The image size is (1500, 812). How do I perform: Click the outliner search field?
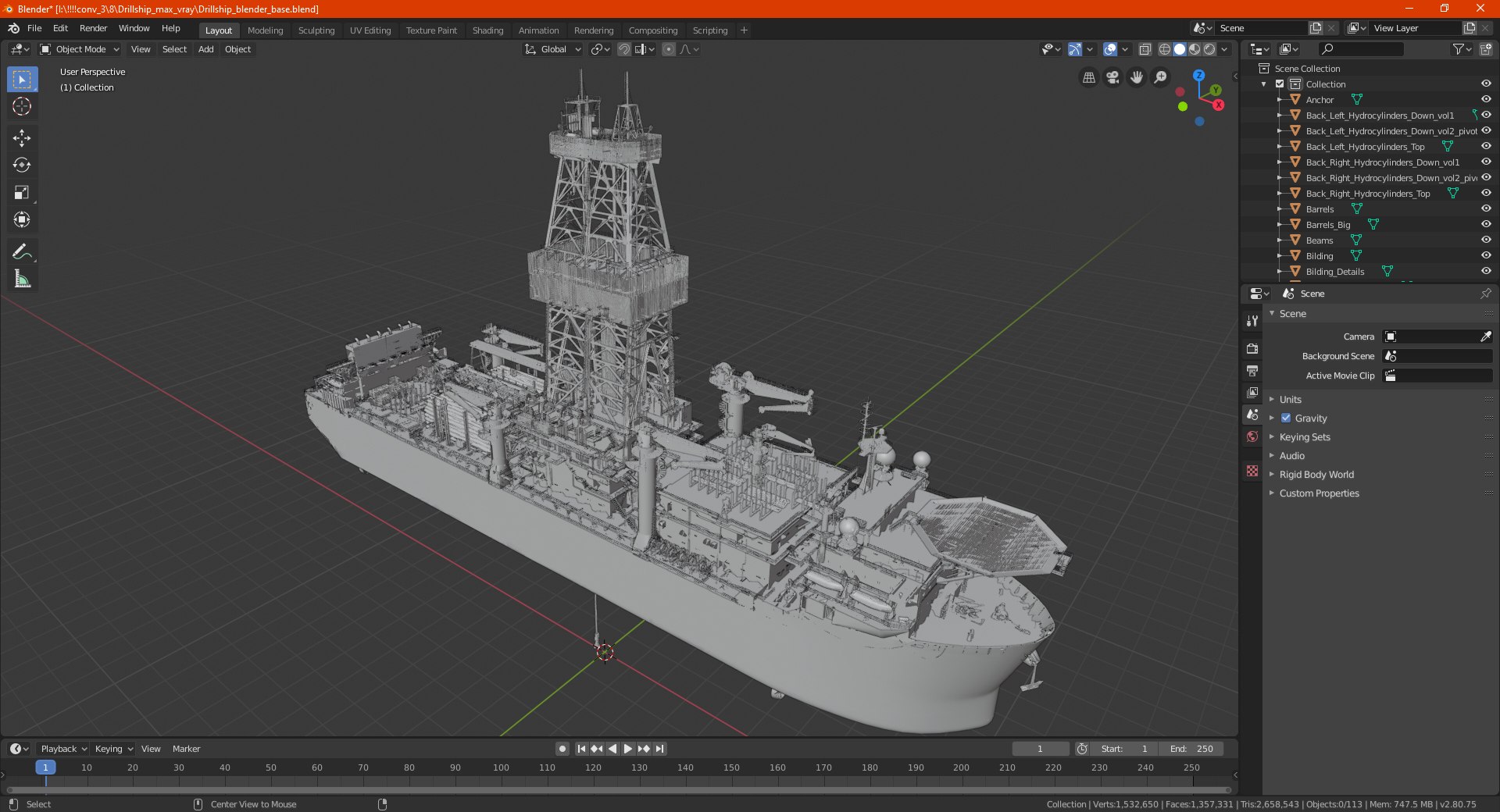pos(1360,49)
